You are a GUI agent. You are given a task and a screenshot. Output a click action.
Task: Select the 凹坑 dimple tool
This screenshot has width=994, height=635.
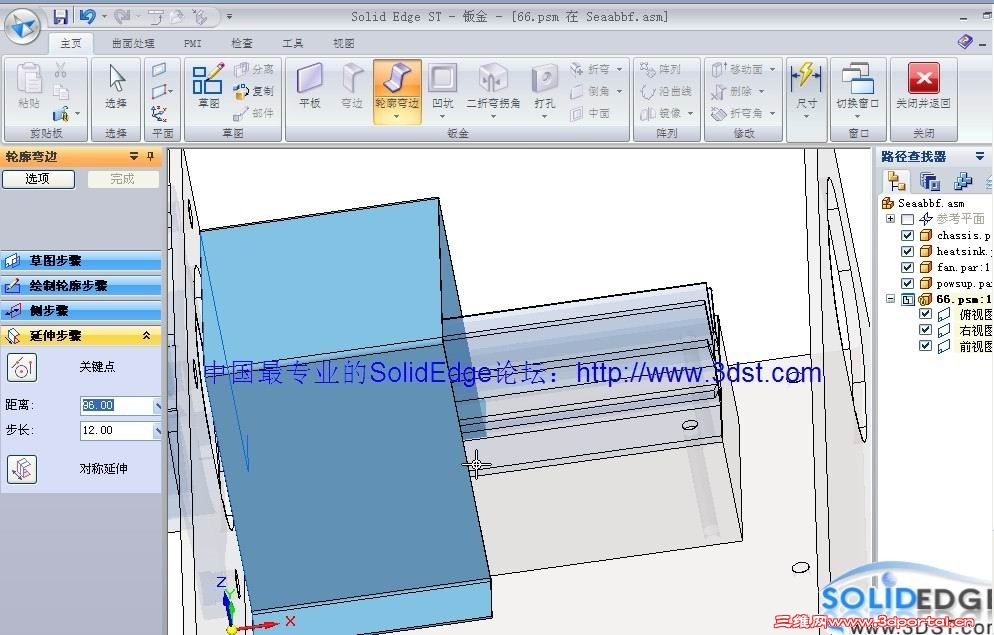(442, 91)
